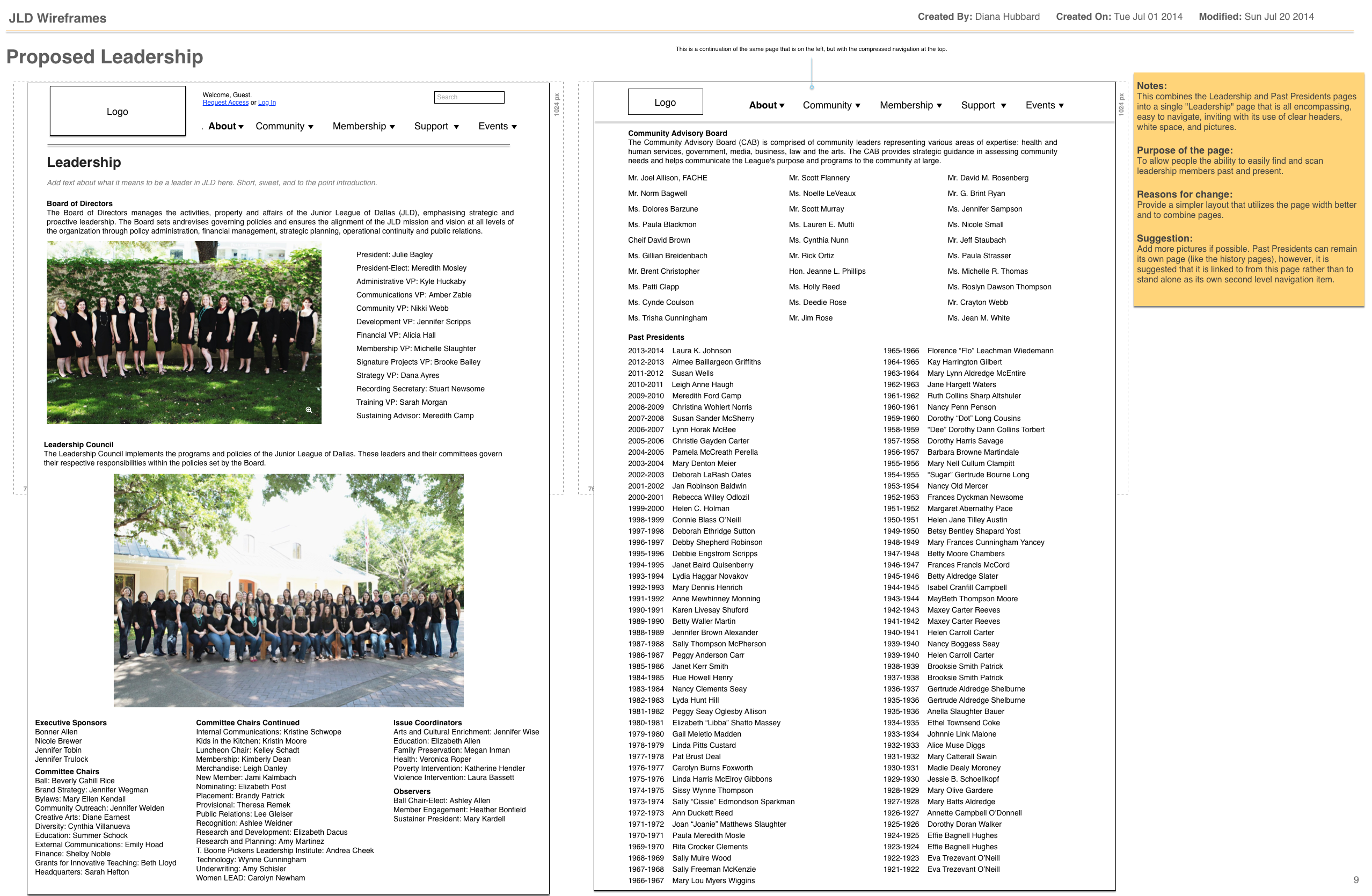Viewport: 1372px width, 896px height.
Task: Select Mr. David M. Rosenberg name
Action: (988, 178)
